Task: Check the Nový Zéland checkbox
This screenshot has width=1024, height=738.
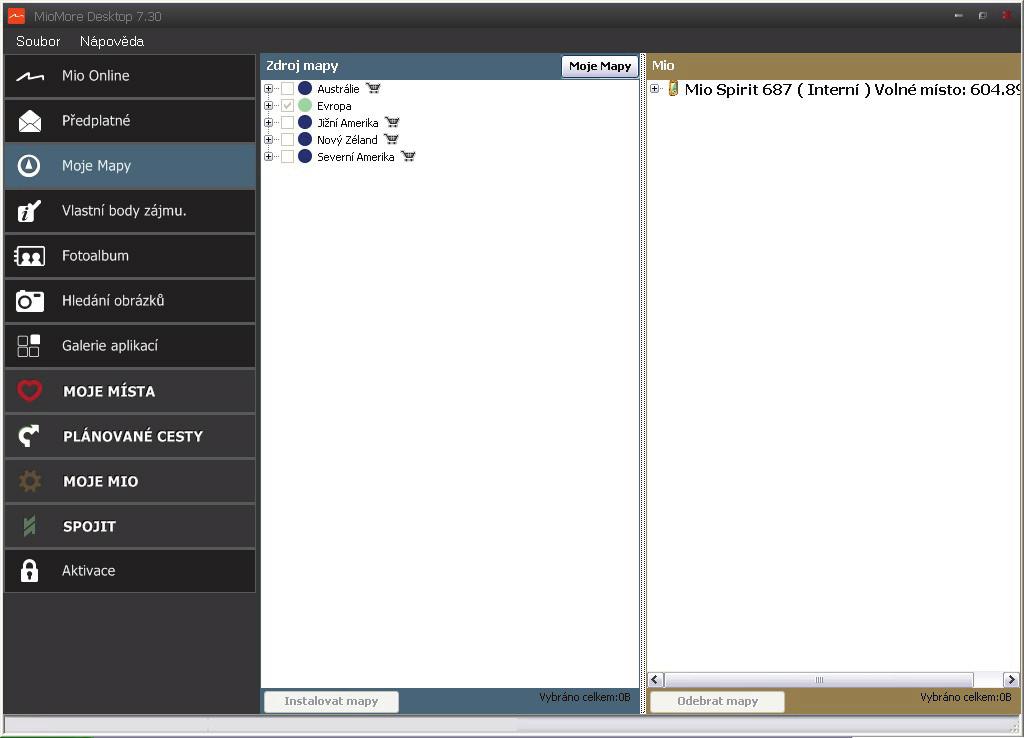Action: (287, 139)
